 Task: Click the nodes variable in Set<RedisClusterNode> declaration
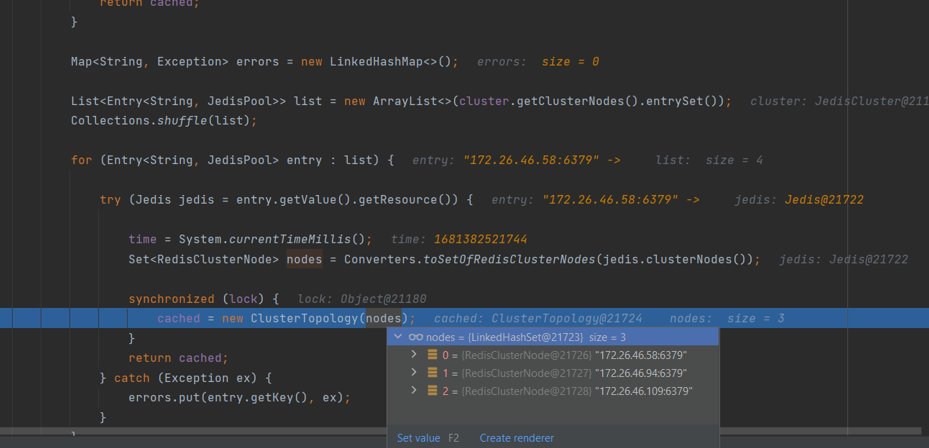click(x=305, y=259)
